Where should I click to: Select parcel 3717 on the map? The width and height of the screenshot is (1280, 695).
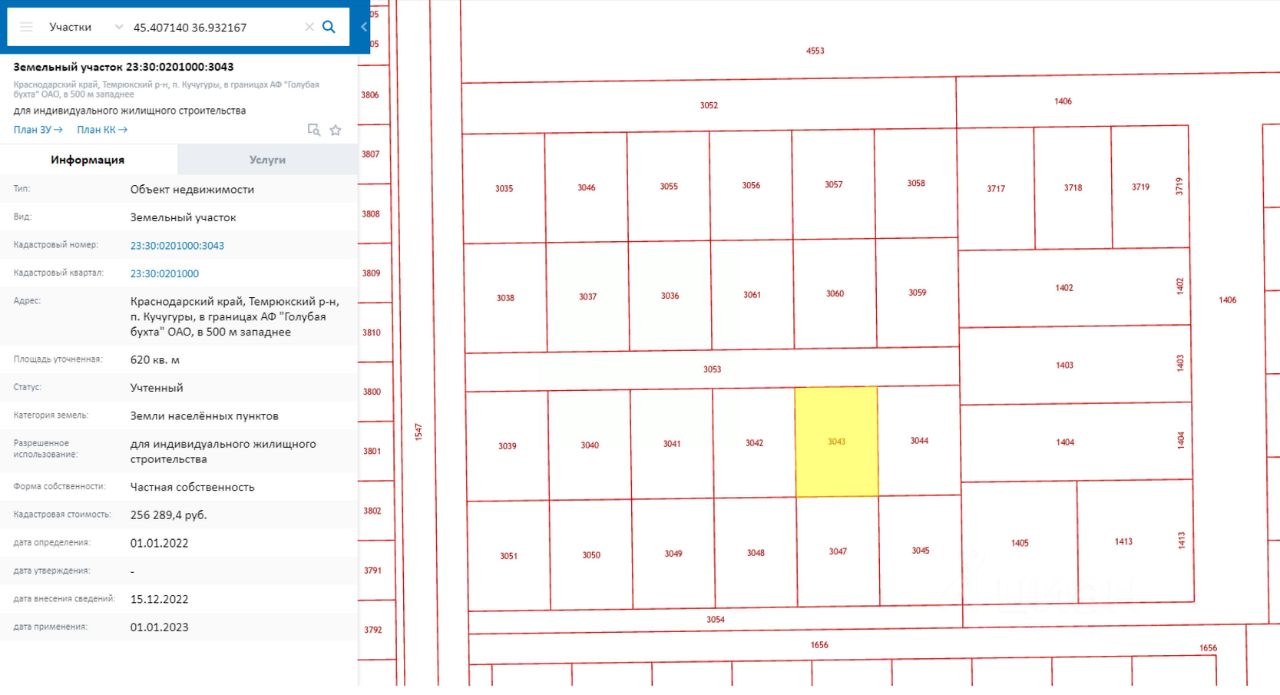[x=996, y=188]
